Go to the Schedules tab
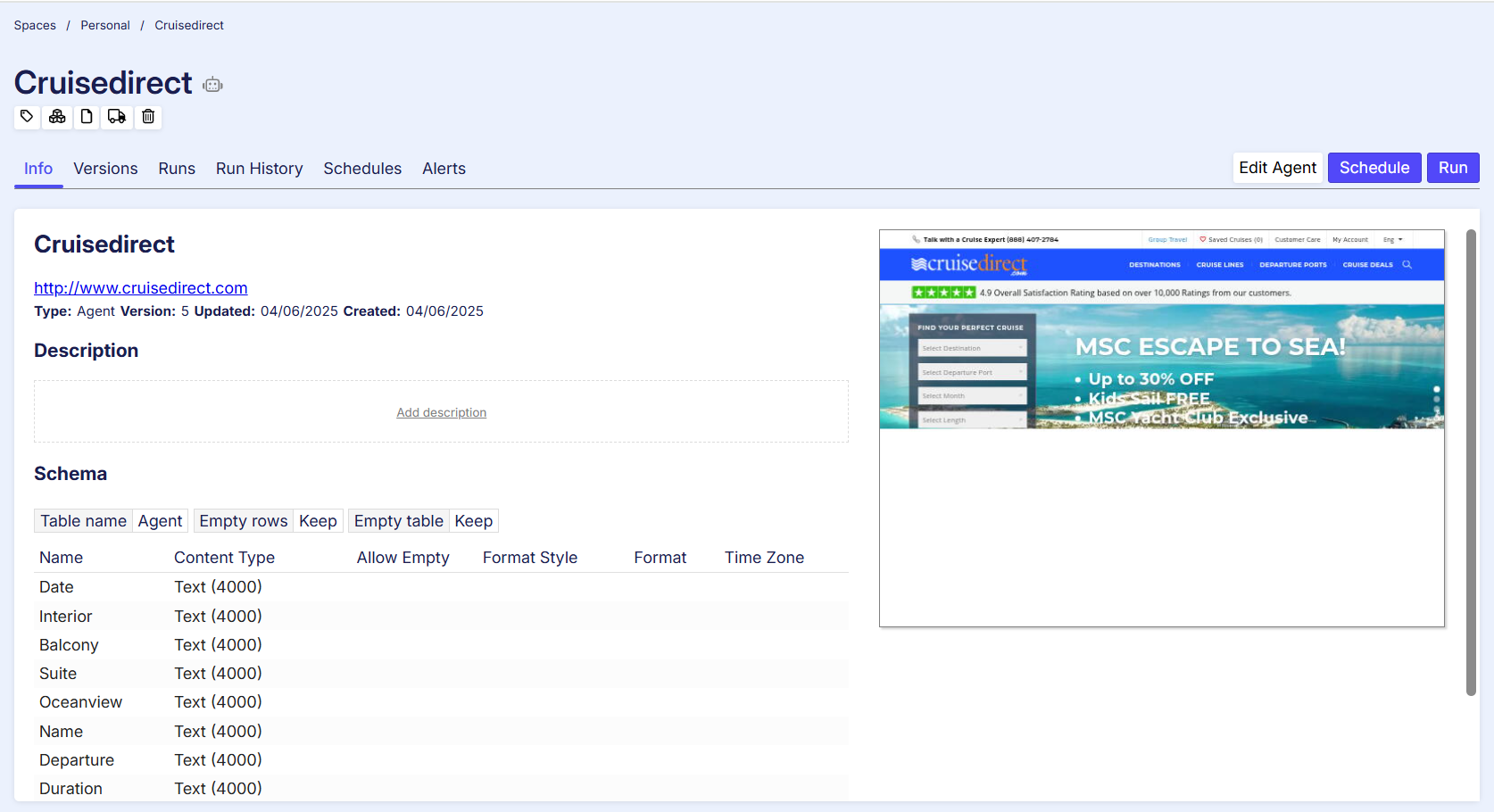This screenshot has height=812, width=1494. click(362, 169)
